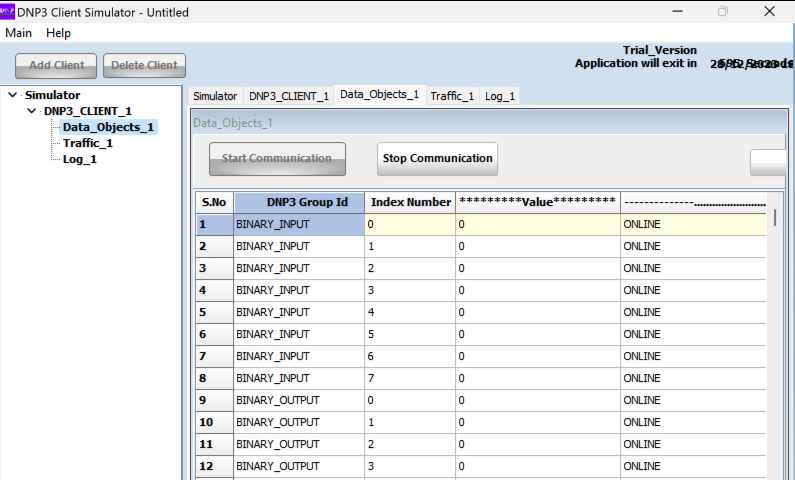Screen dimensions: 795x480
Task: Click ONLINE status in row 5
Action: pyautogui.click(x=693, y=312)
